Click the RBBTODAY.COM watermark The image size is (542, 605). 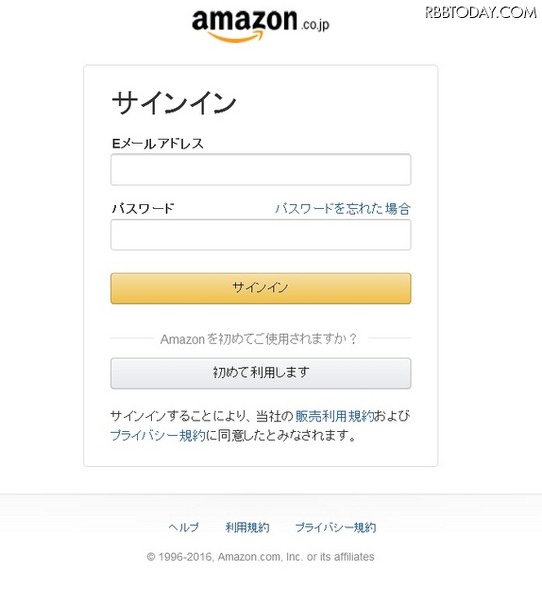point(481,12)
